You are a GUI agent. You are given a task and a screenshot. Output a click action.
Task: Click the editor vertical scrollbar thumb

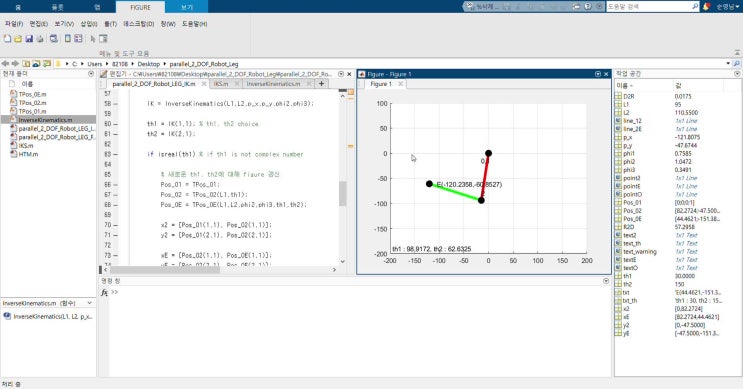coord(343,193)
